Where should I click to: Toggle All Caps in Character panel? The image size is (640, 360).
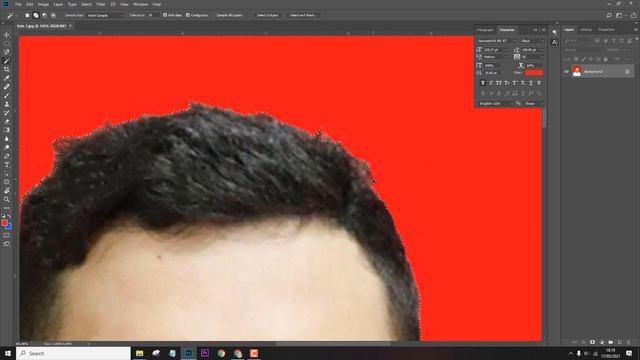(x=499, y=83)
